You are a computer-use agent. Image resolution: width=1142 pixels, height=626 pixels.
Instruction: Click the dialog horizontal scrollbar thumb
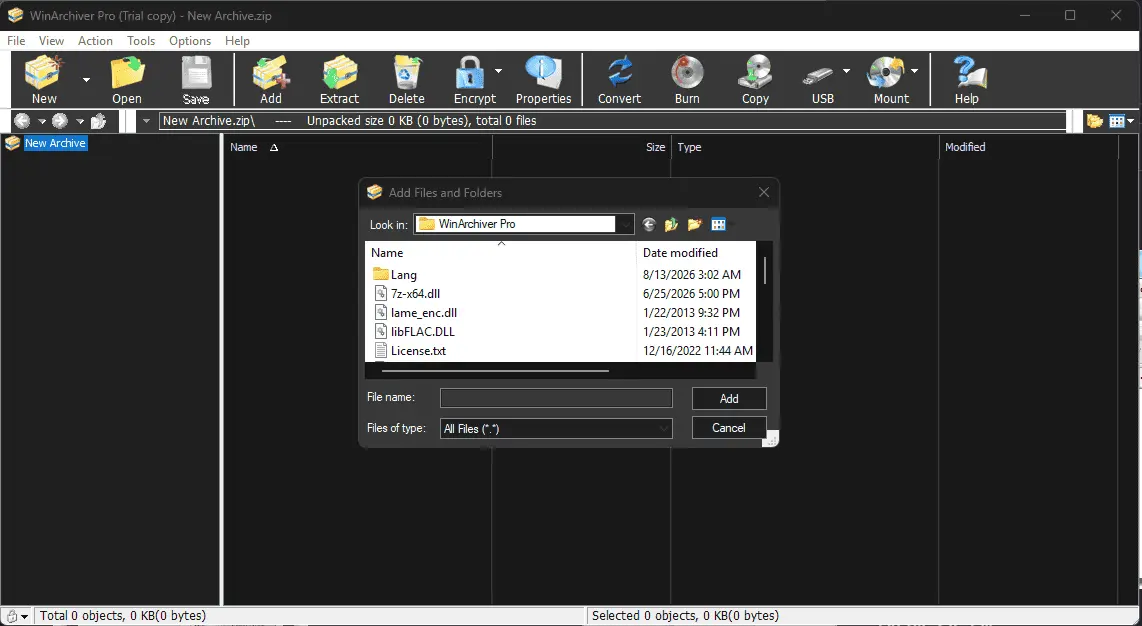click(x=495, y=371)
